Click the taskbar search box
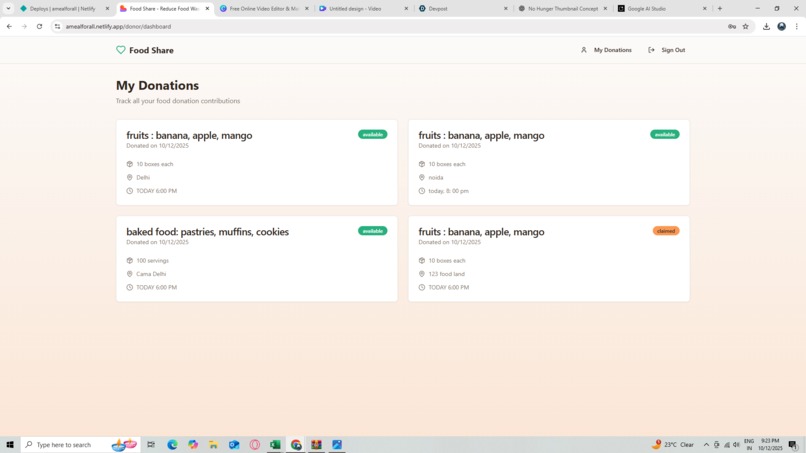This screenshot has width=806, height=453. (x=80, y=445)
